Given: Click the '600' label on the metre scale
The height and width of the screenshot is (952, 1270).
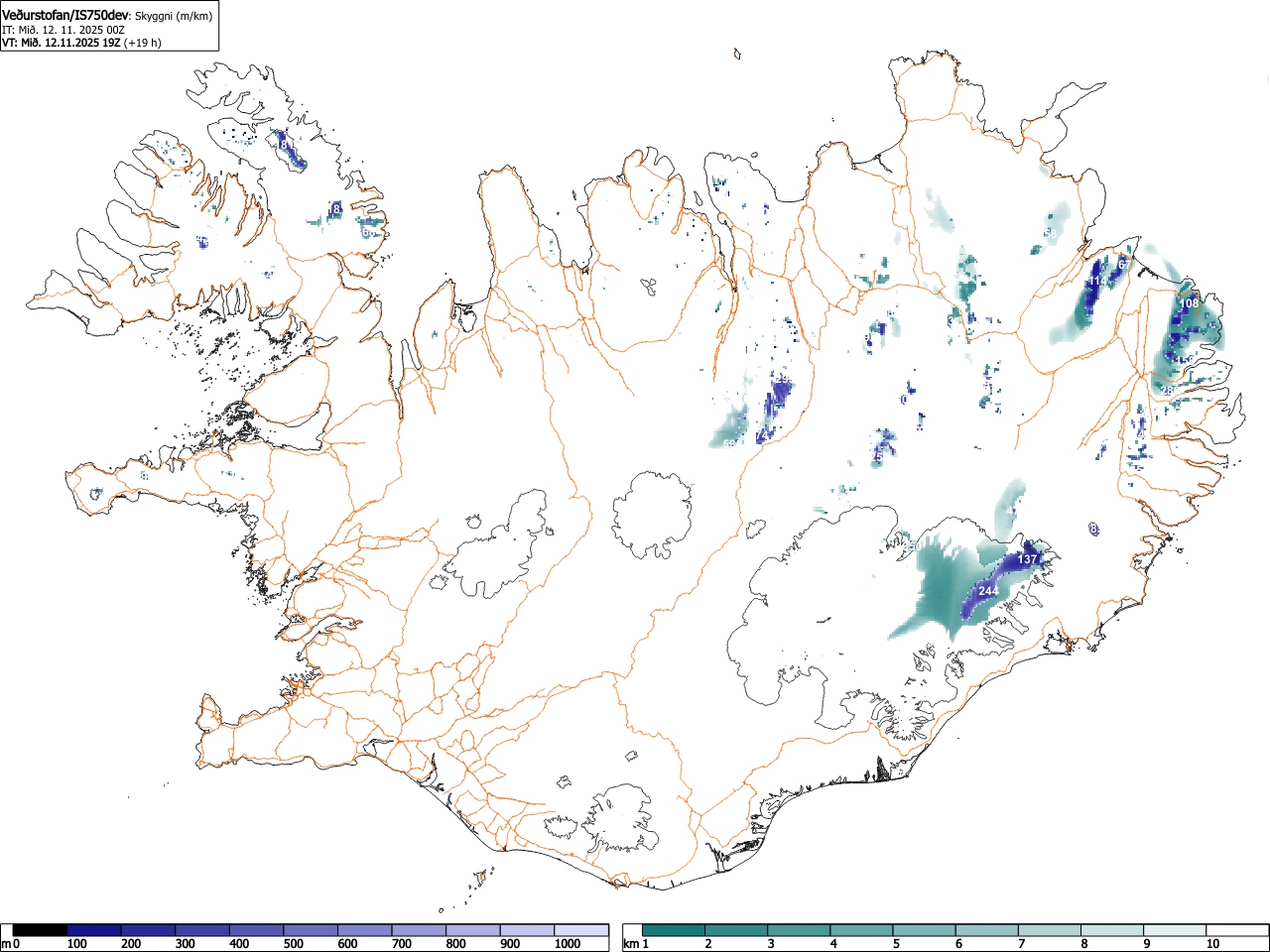Looking at the screenshot, I should click(347, 944).
